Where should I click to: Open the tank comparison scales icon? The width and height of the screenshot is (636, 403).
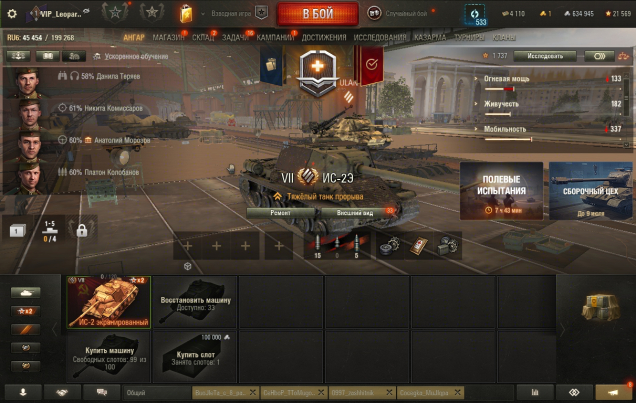coord(623,56)
